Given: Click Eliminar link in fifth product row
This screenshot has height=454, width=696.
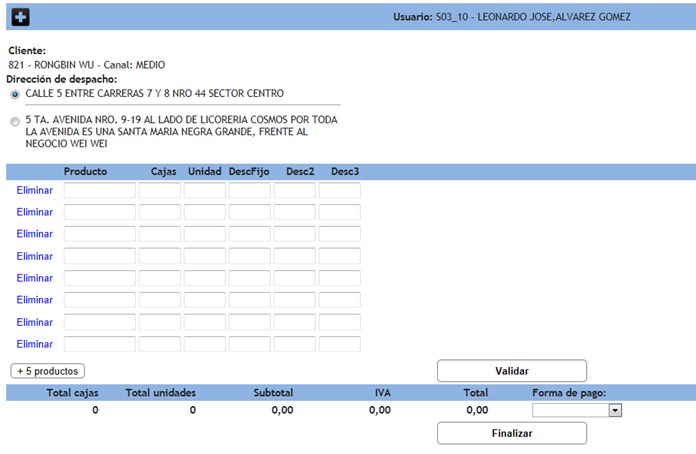Looking at the screenshot, I should point(35,278).
